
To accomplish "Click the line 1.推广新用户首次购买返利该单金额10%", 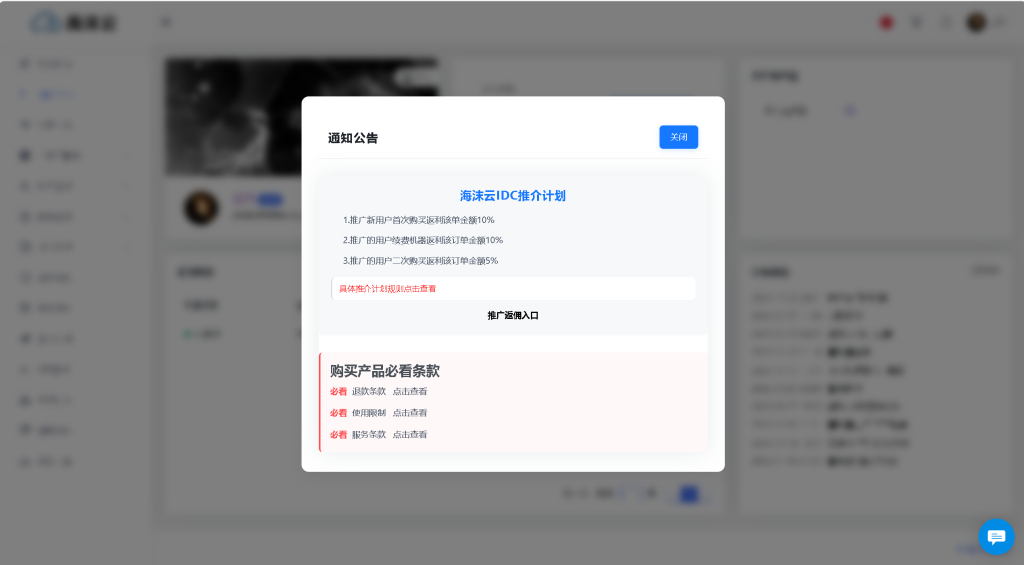I will click(x=419, y=220).
